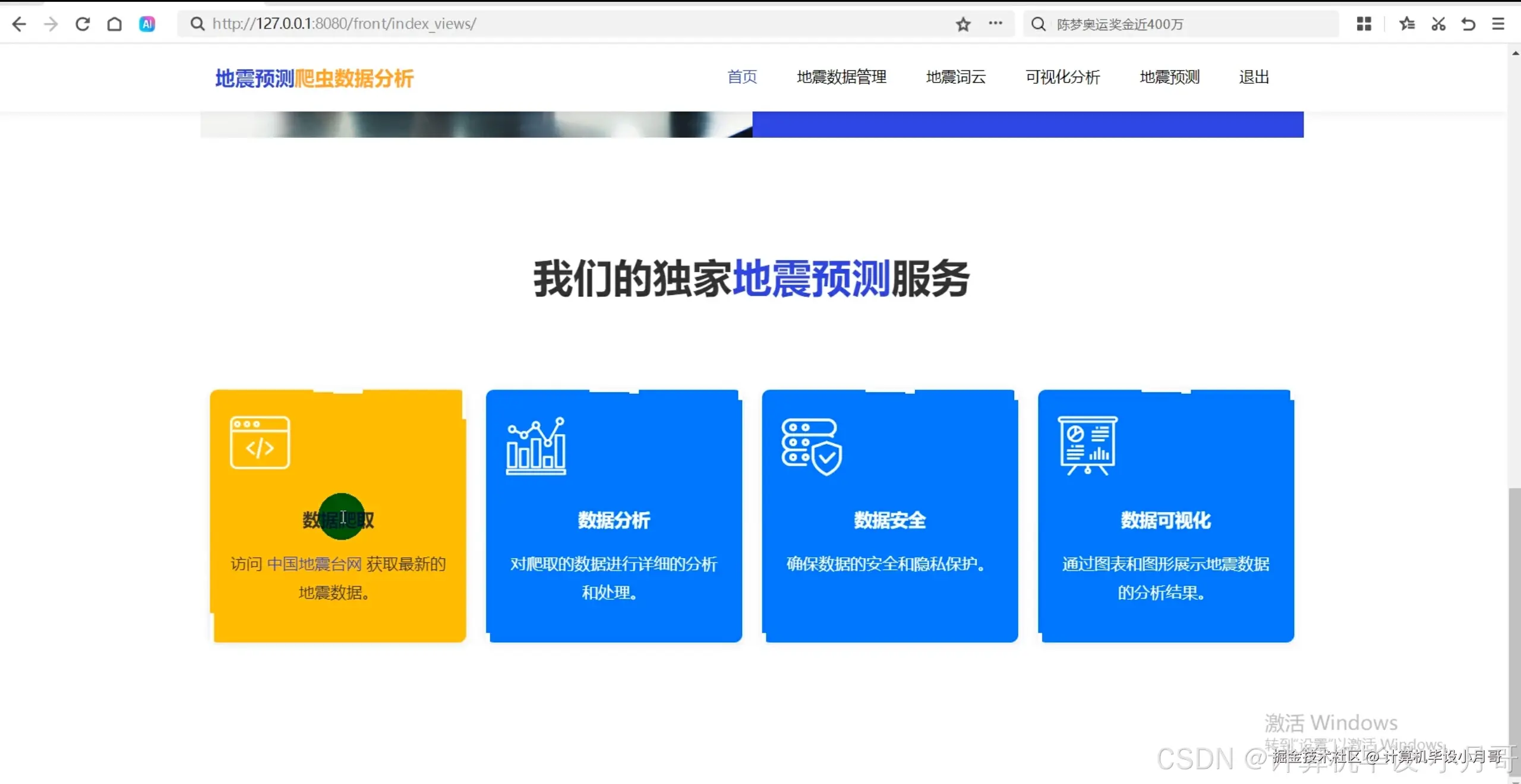Viewport: 1521px width, 784px height.
Task: Open the AI extension icon in the toolbar
Action: tap(147, 24)
